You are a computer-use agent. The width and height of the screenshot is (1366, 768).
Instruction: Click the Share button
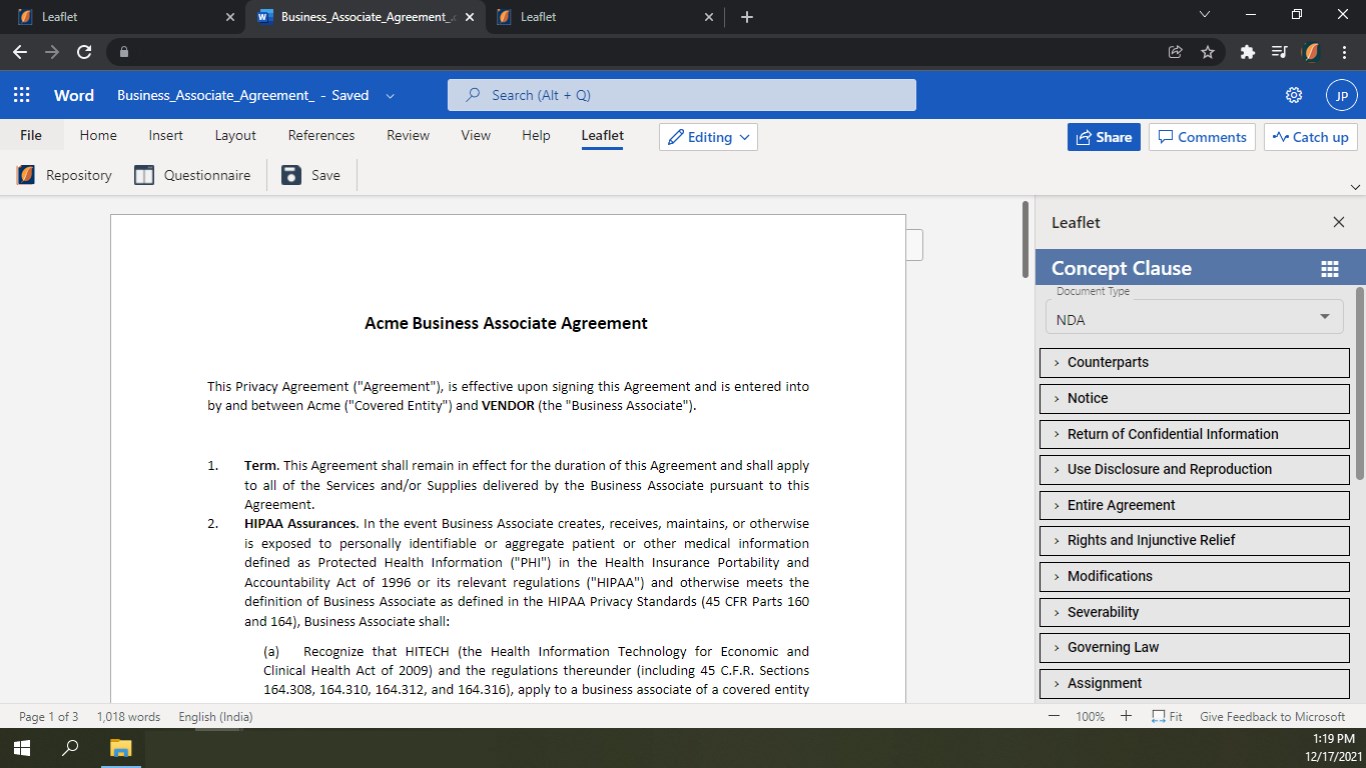point(1103,137)
